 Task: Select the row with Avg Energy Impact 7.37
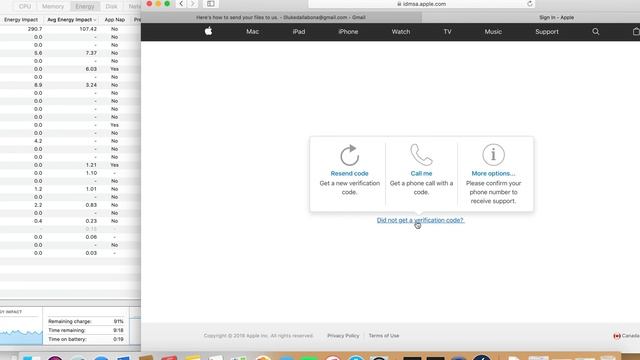click(x=70, y=53)
